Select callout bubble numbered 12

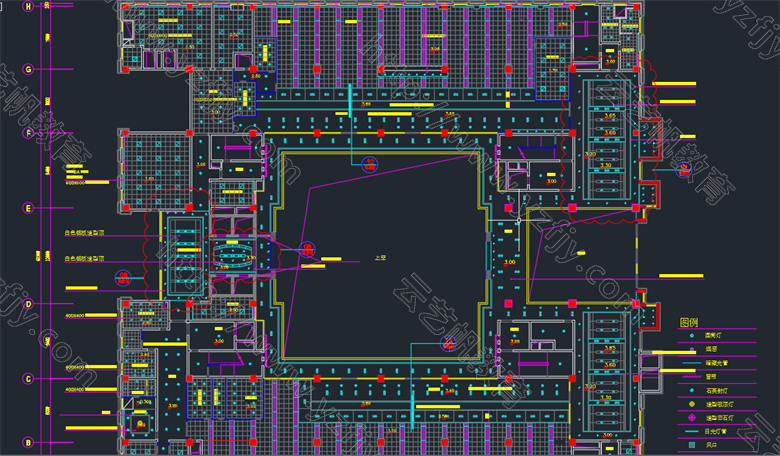[x=370, y=164]
